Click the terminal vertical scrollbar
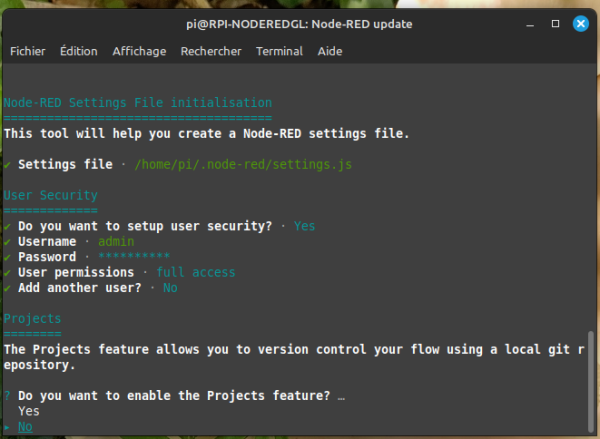The height and width of the screenshot is (439, 600). (x=591, y=382)
